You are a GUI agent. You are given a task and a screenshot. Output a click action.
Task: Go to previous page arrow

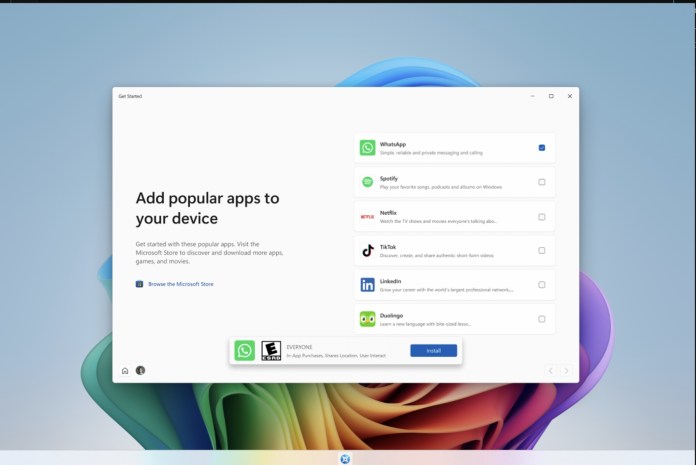coord(551,370)
